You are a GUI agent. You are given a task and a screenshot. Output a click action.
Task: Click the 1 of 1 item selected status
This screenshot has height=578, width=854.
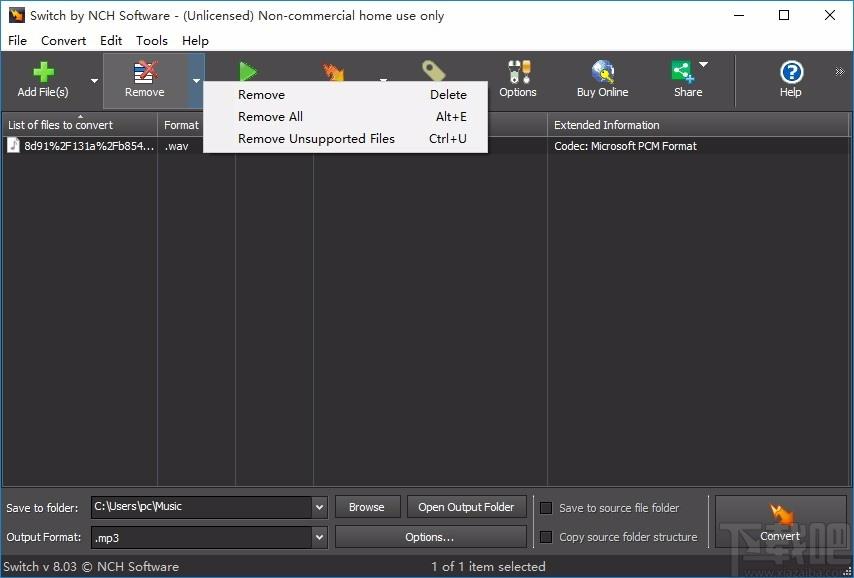click(x=488, y=567)
